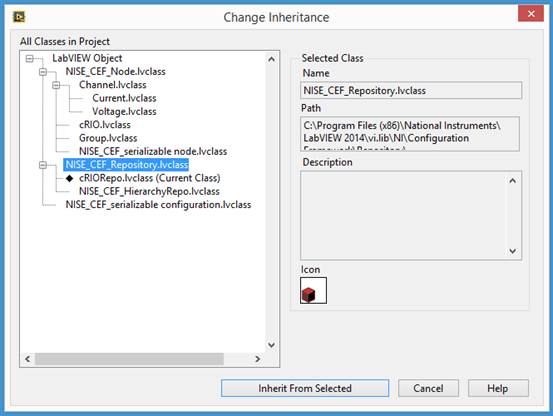The width and height of the screenshot is (553, 416).
Task: Open Help for this dialog
Action: click(498, 388)
